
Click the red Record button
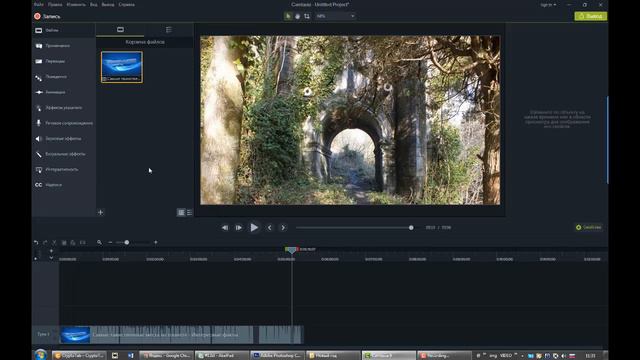47,16
